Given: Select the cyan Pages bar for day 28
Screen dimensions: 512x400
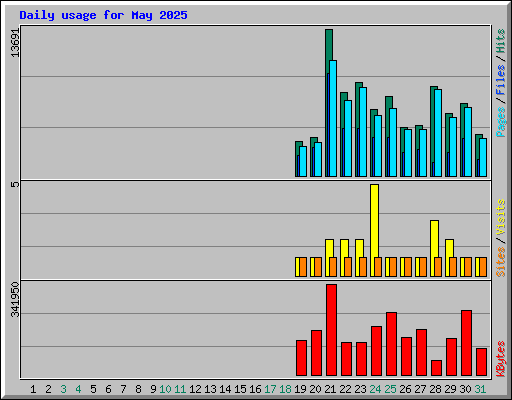Looking at the screenshot, I should [438, 133].
